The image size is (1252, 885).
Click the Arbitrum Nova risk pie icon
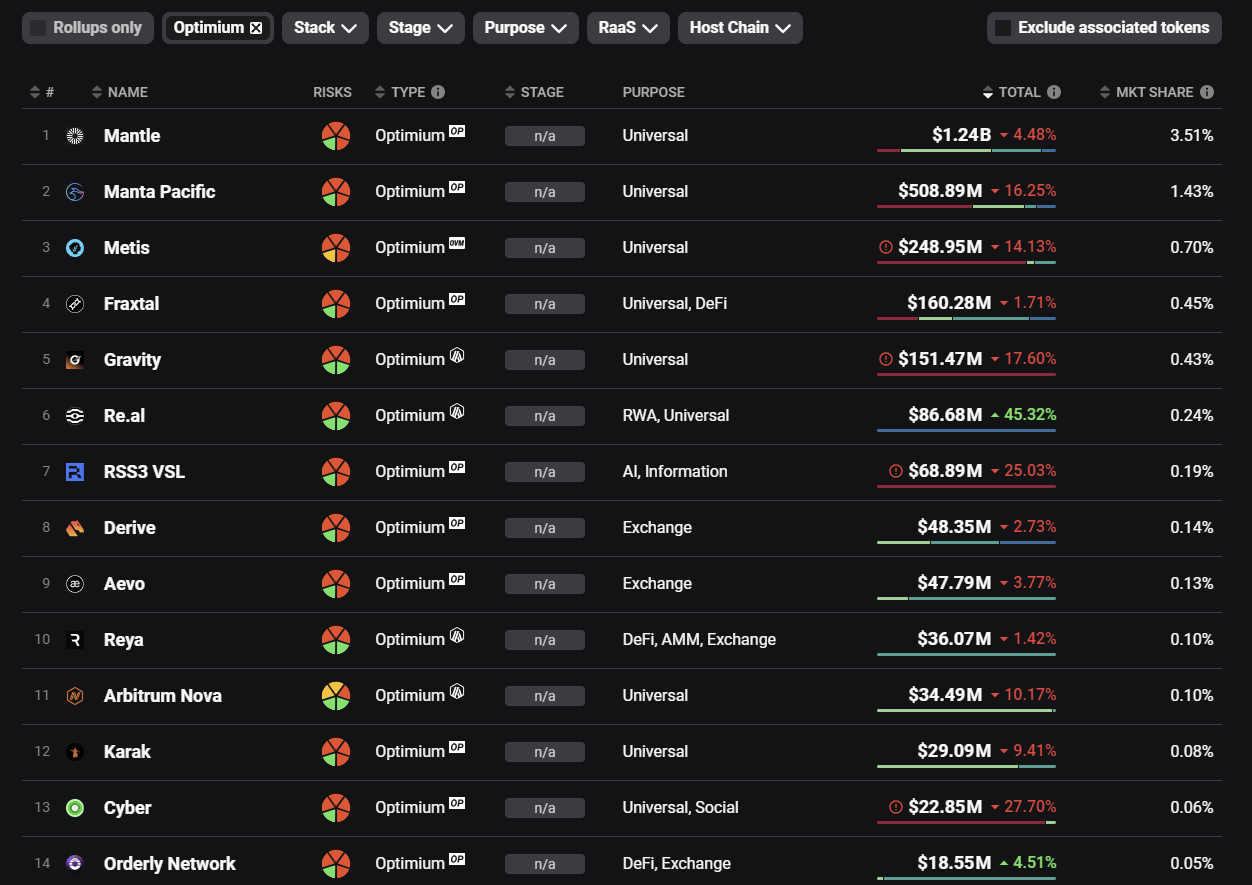point(335,696)
